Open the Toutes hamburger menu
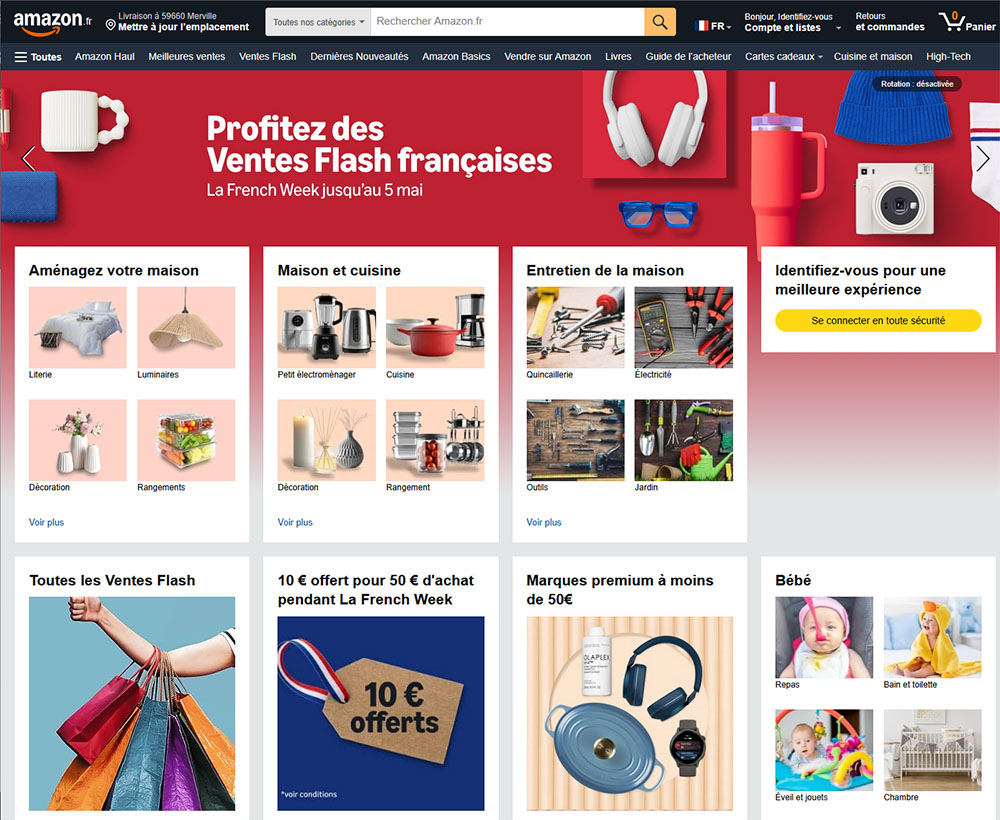Screen dimensions: 1000x820 tap(38, 57)
